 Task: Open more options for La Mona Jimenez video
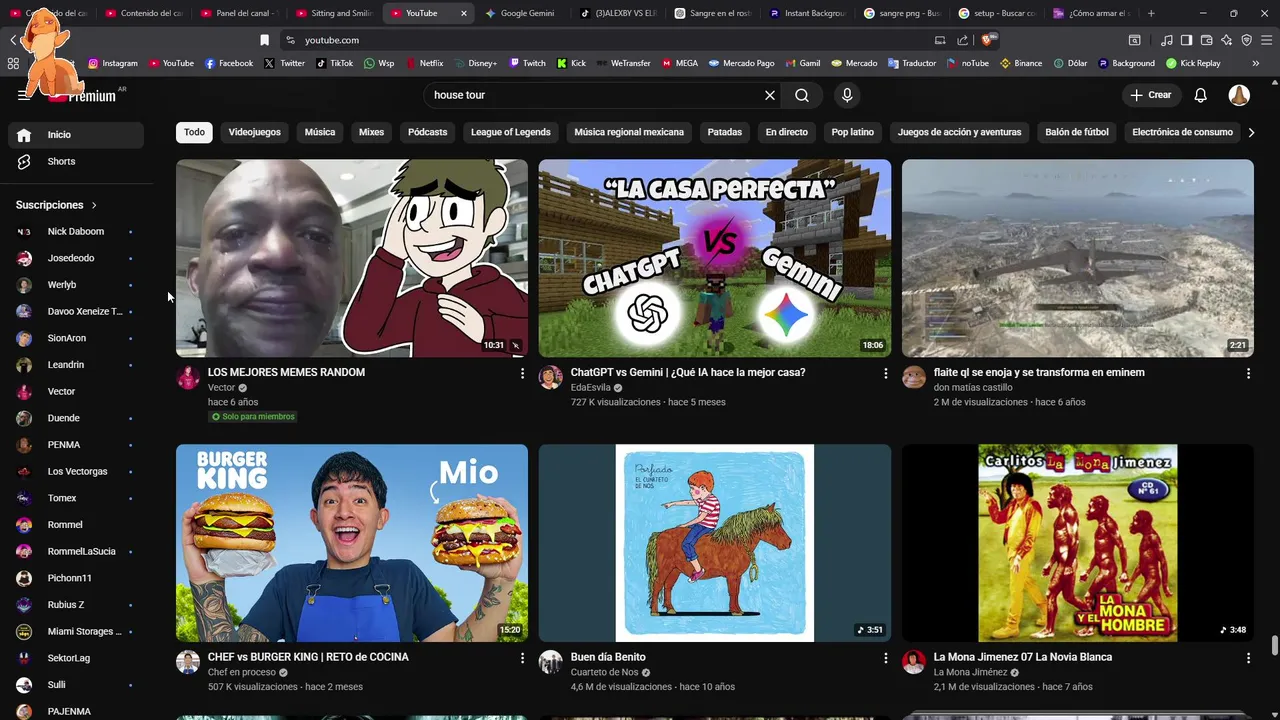pyautogui.click(x=1248, y=658)
